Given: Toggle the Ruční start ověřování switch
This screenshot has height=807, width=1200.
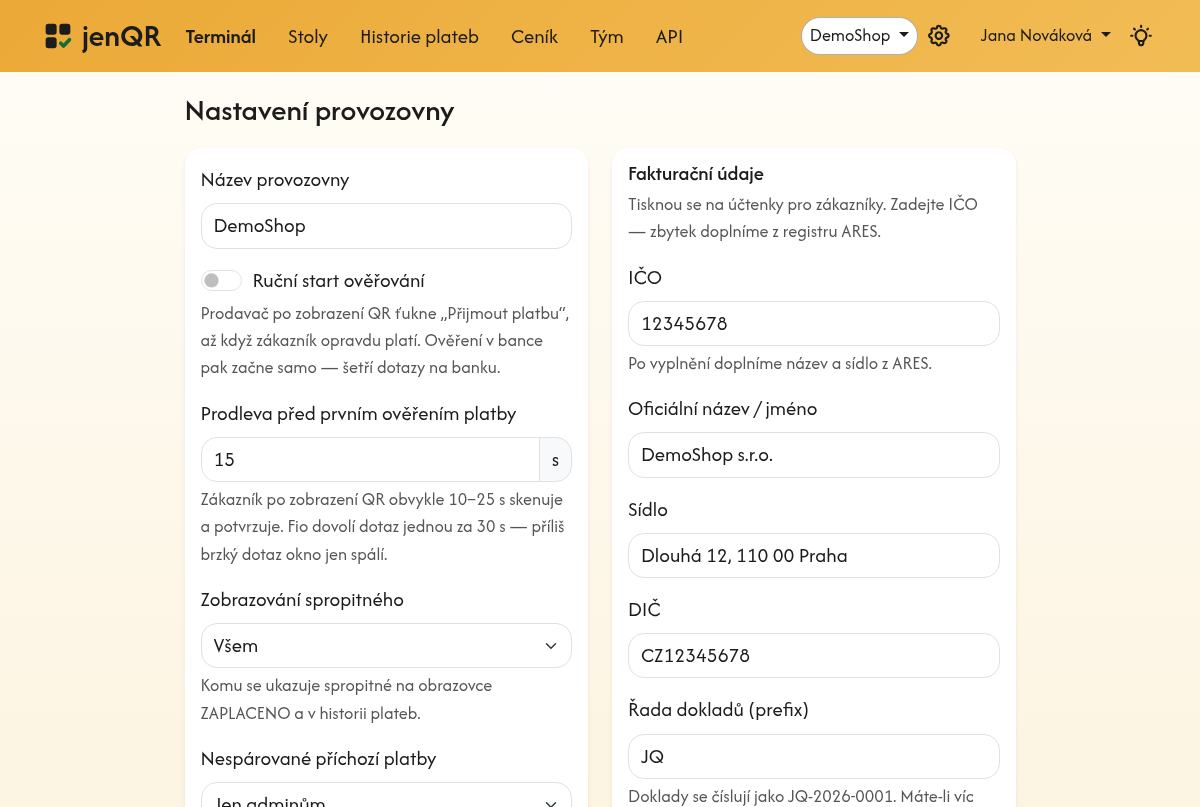Looking at the screenshot, I should coord(221,281).
